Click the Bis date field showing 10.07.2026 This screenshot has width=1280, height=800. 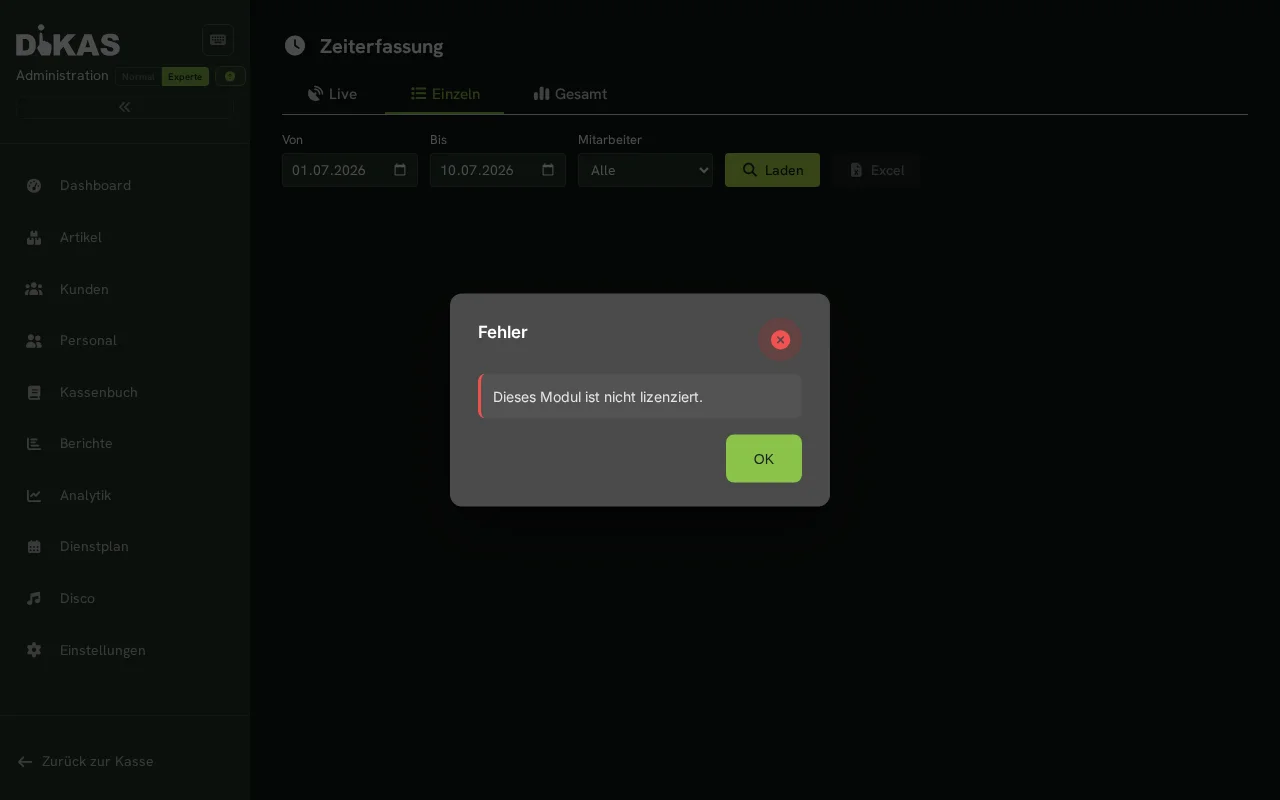point(498,170)
